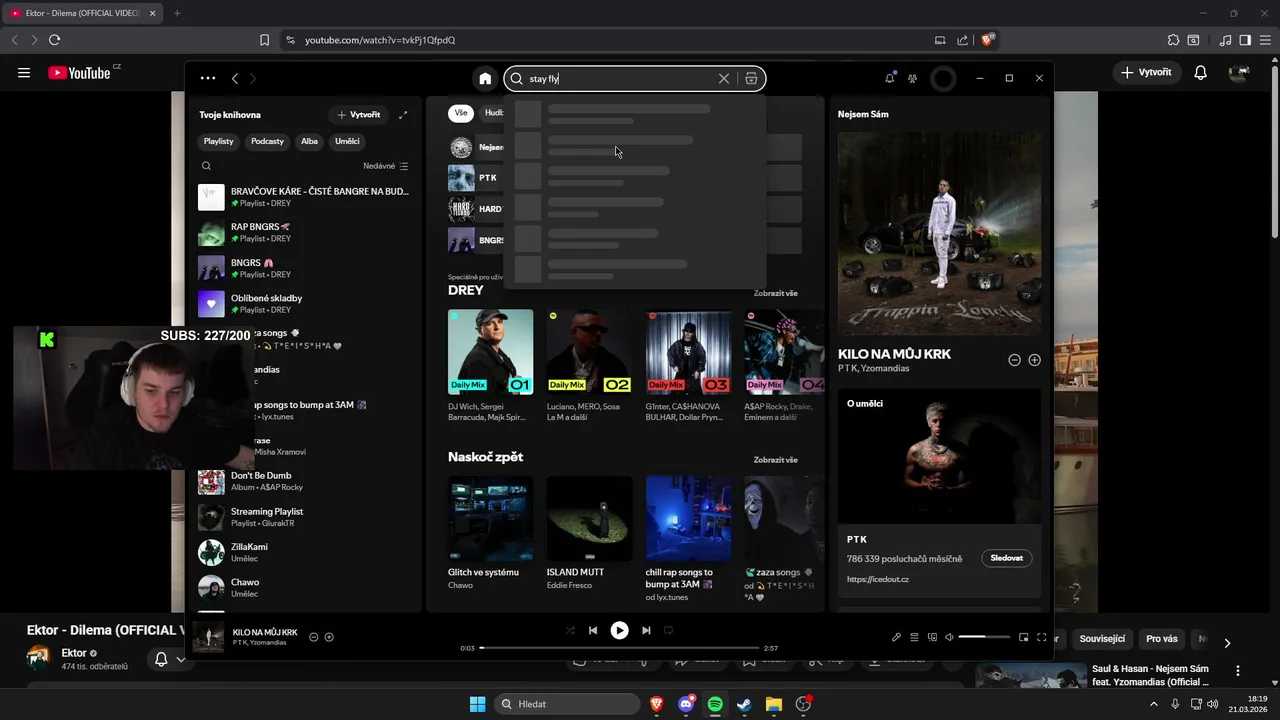Open the queue icon in player bar
1280x720 pixels.
click(914, 637)
